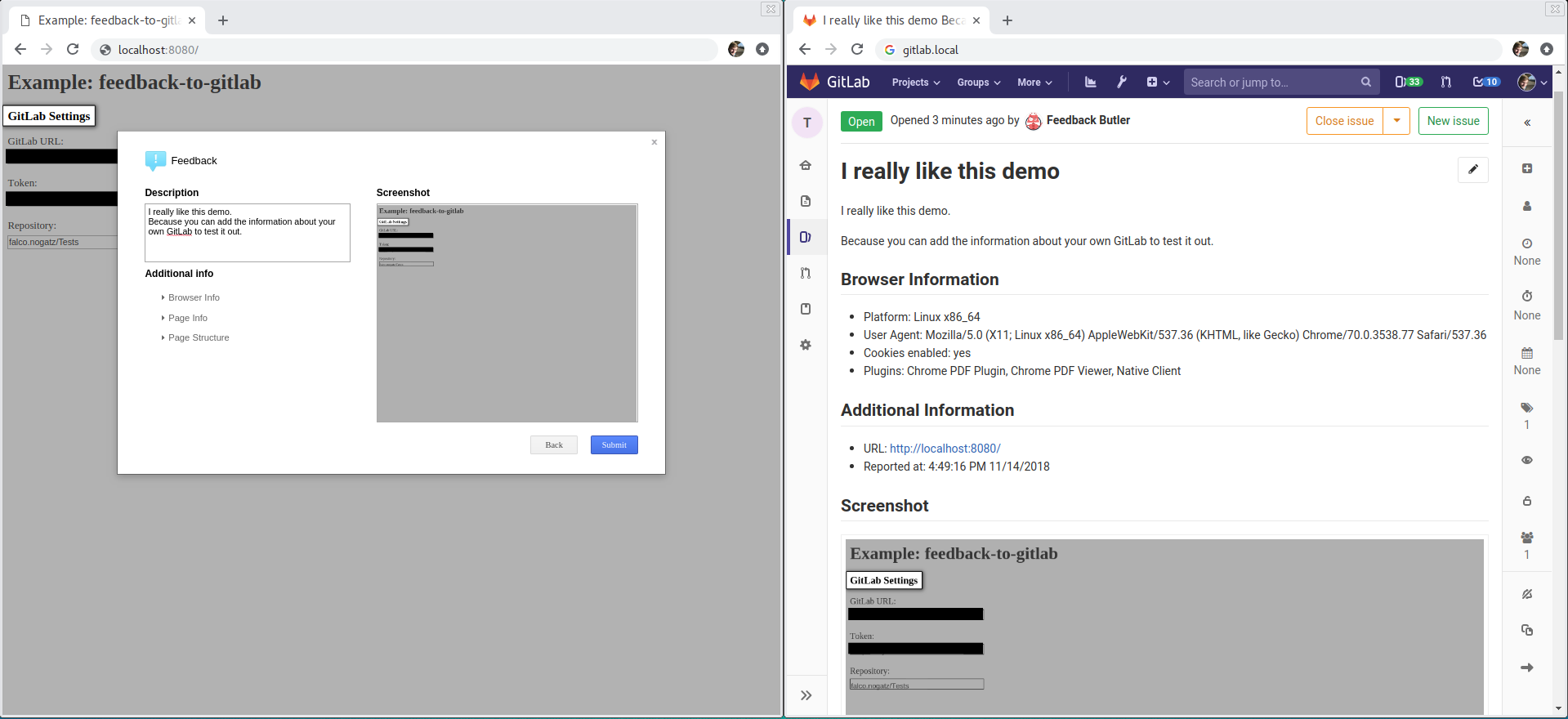Close the 'Example: feedback-to-gitlab' tab
Viewport: 1568px width, 719px height.
click(x=192, y=20)
